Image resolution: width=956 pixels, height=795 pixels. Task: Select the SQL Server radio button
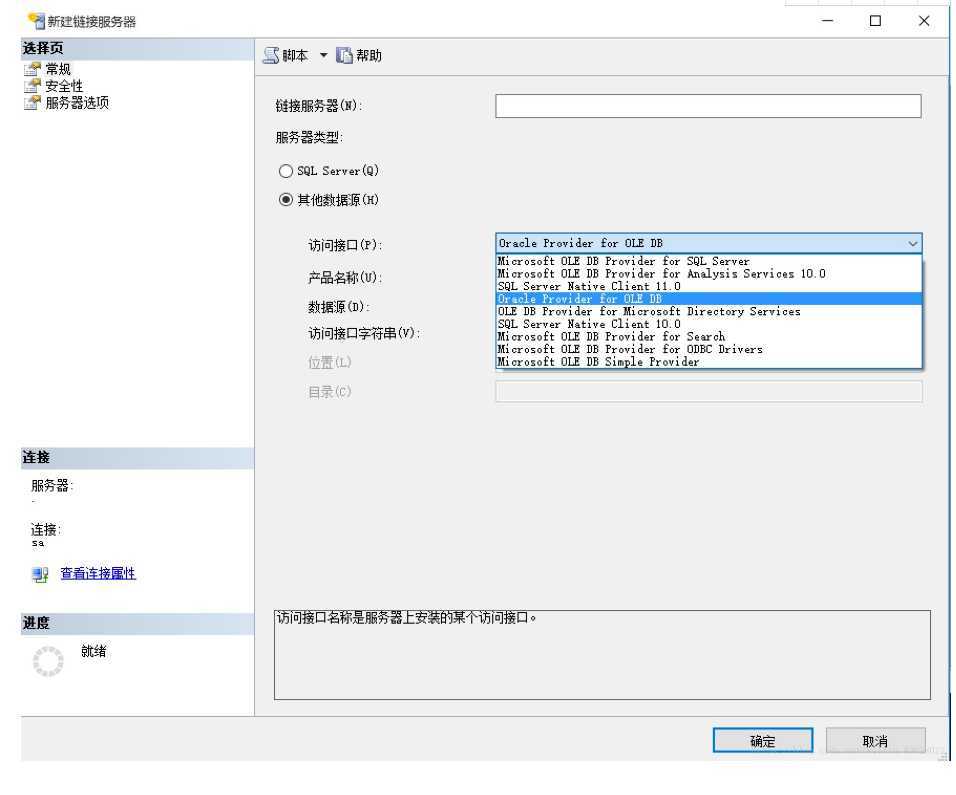tap(286, 171)
